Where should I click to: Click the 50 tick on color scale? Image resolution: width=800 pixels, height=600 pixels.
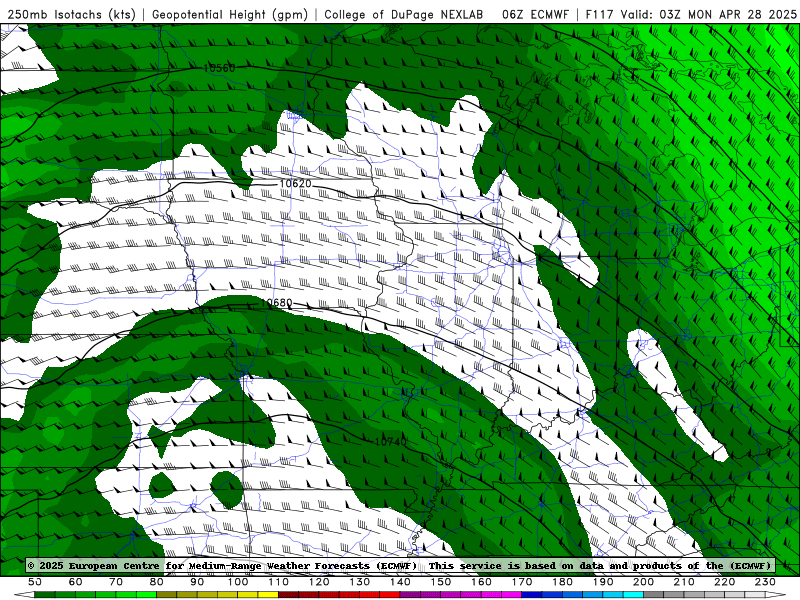tap(35, 582)
